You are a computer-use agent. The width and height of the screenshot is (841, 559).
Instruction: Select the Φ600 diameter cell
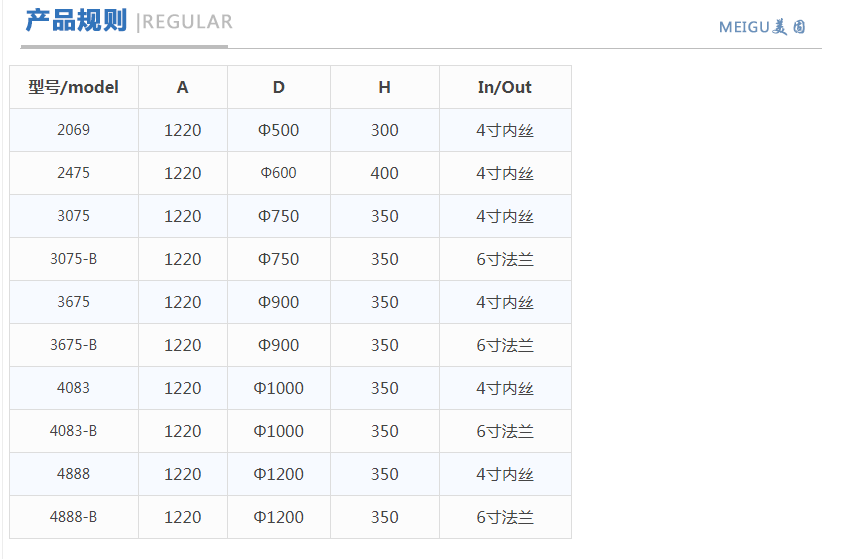tap(279, 173)
